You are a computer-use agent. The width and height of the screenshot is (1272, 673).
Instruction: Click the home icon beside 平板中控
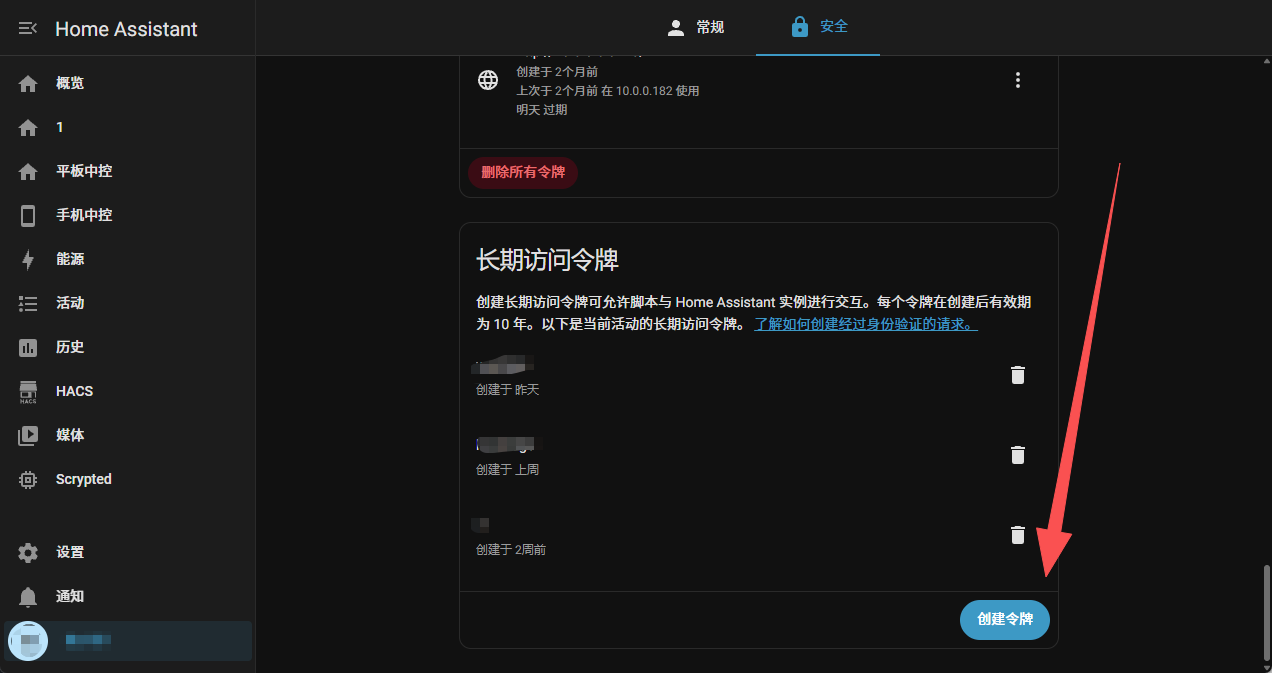28,172
